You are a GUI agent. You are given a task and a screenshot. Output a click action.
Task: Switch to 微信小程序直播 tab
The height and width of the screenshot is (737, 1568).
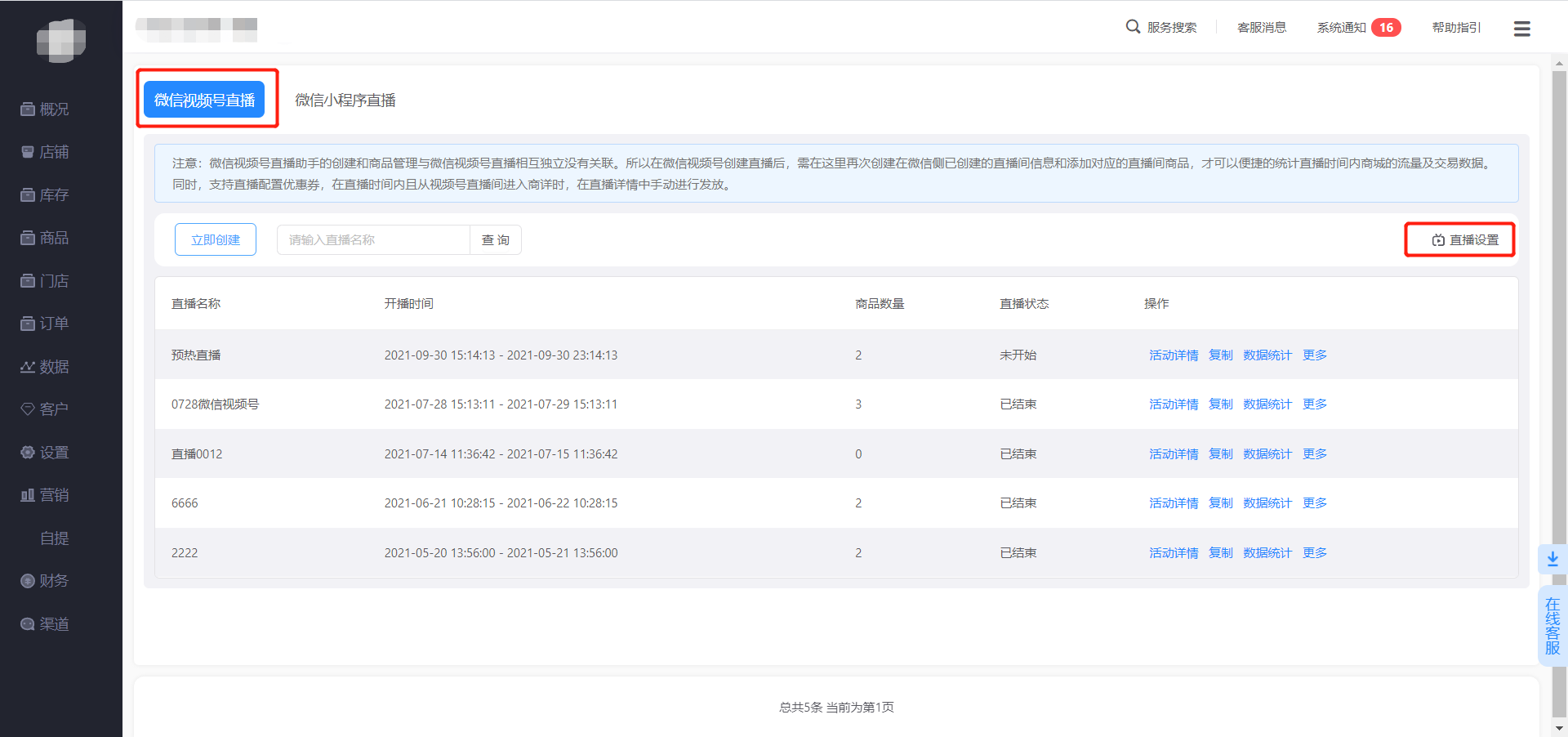[x=345, y=100]
